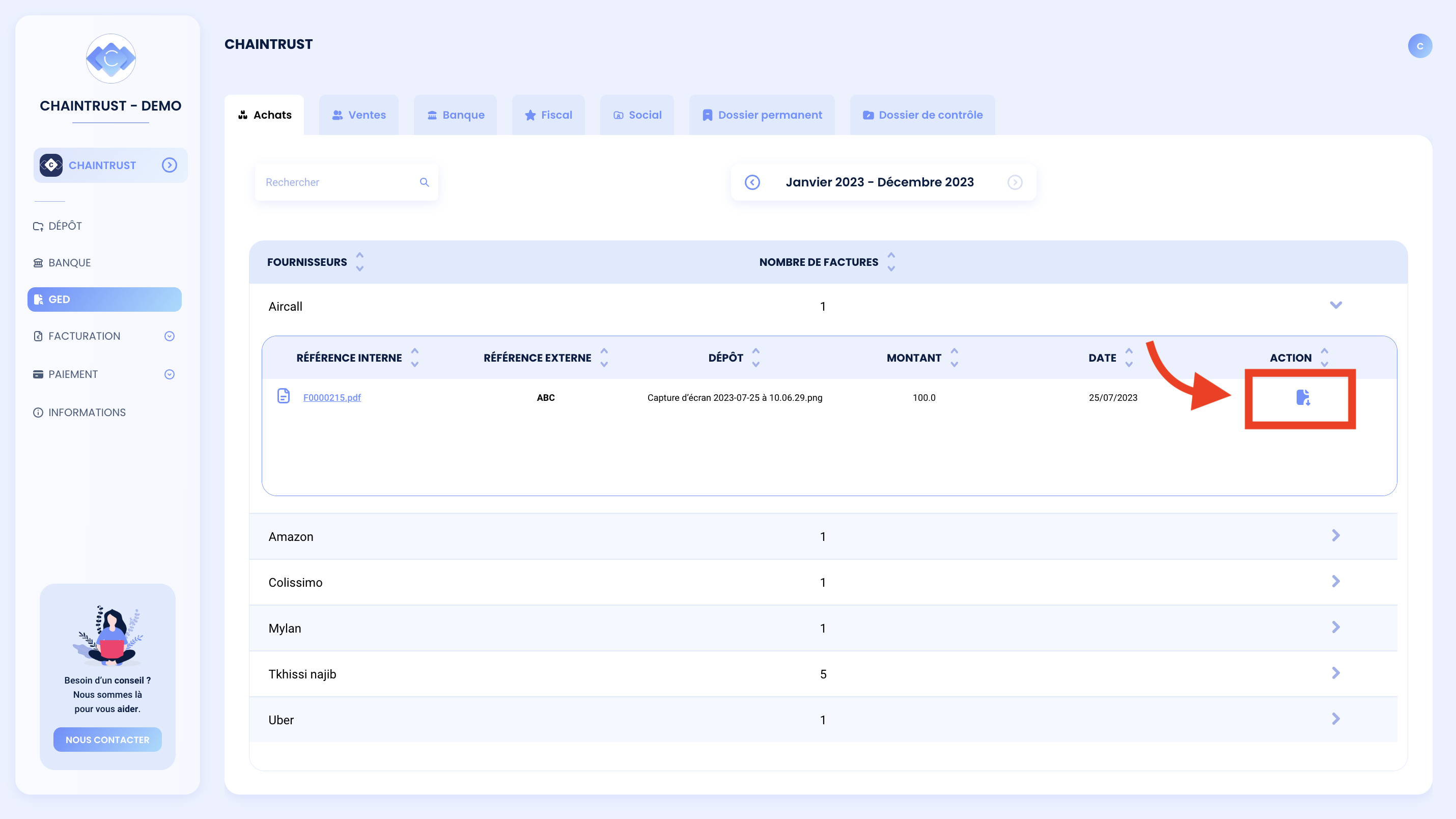Screen dimensions: 1456x819
Task: Go to the next year period
Action: (x=1015, y=182)
